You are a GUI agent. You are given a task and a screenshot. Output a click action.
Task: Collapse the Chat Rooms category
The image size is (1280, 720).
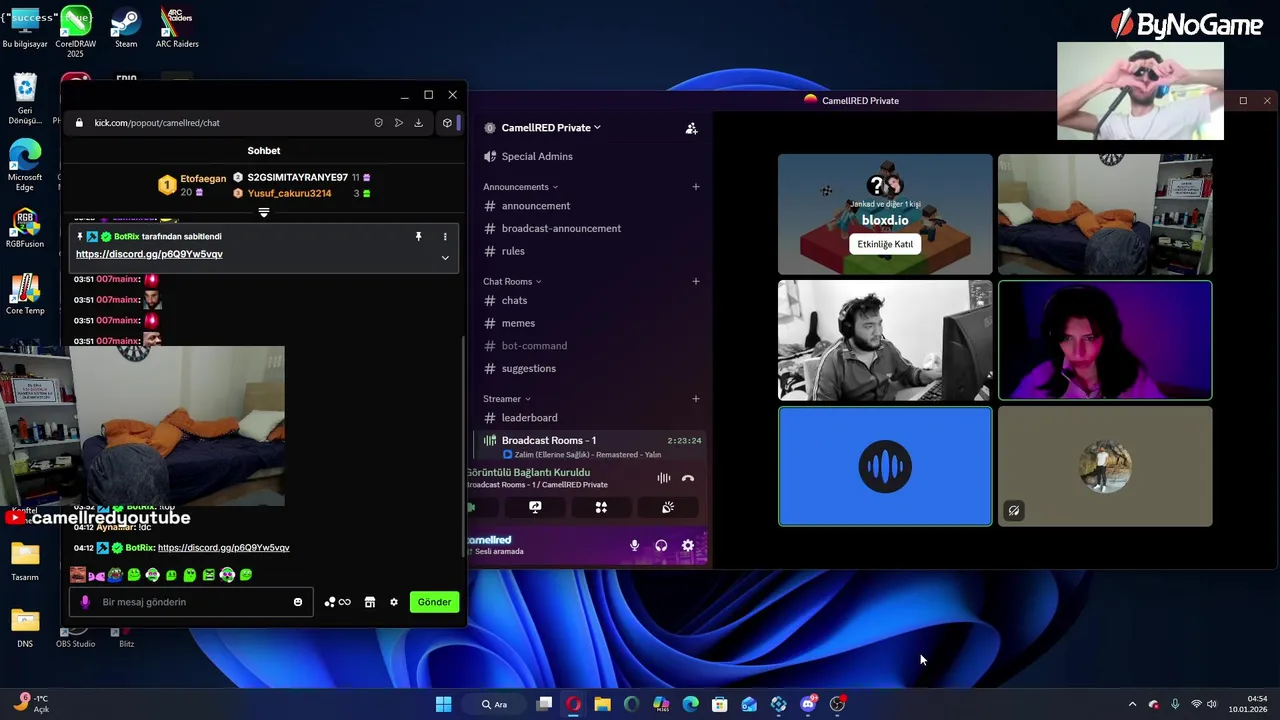pos(512,282)
